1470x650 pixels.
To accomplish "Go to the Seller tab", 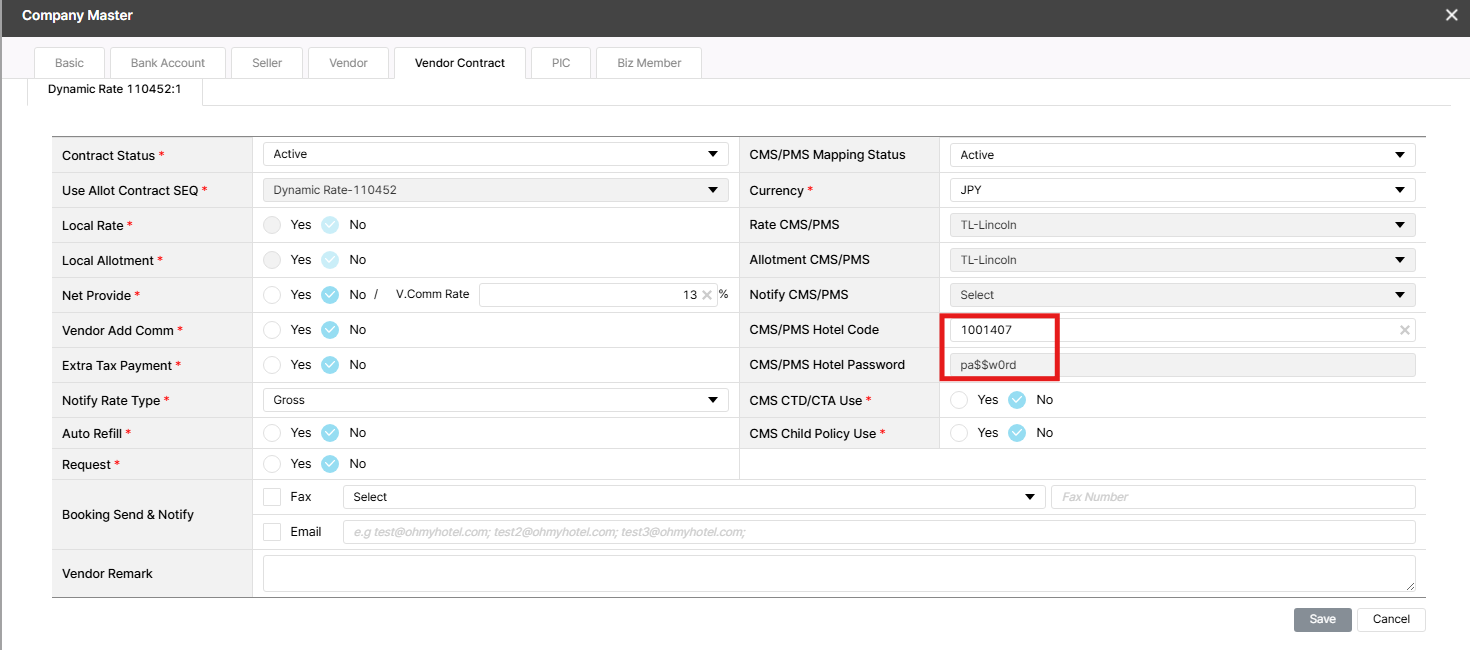I will (x=267, y=63).
